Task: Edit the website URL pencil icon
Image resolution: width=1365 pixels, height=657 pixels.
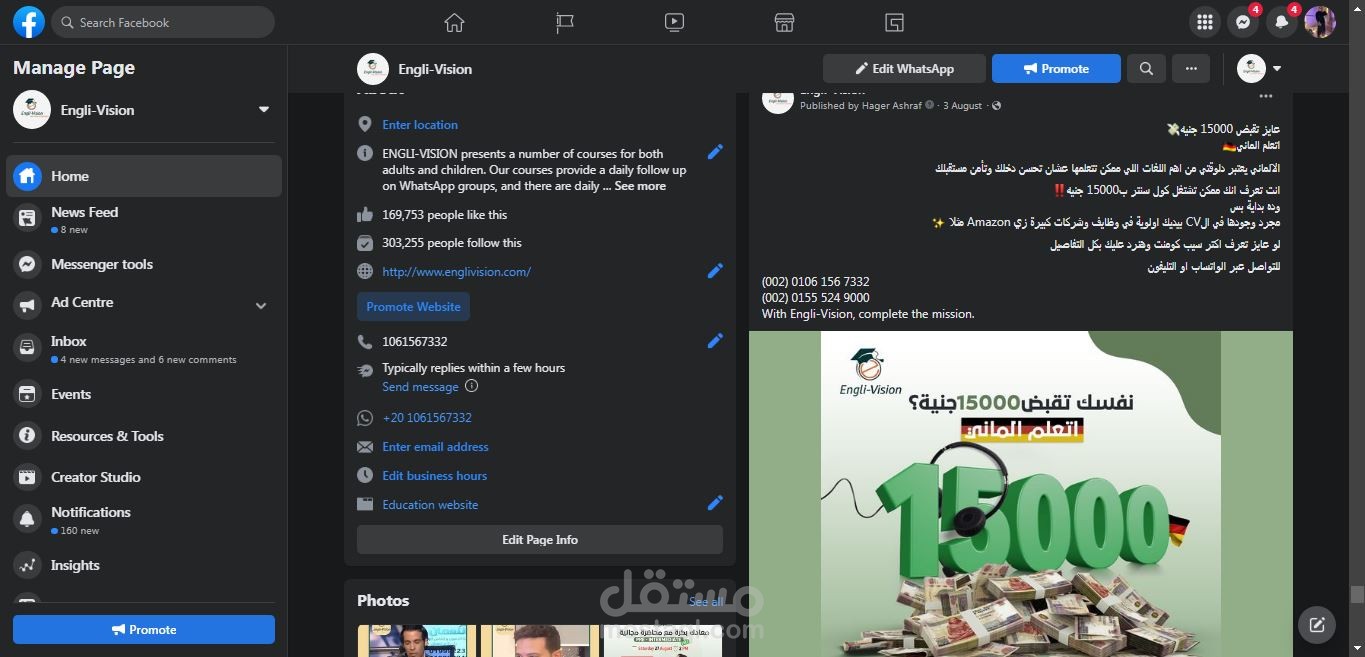Action: tap(715, 271)
